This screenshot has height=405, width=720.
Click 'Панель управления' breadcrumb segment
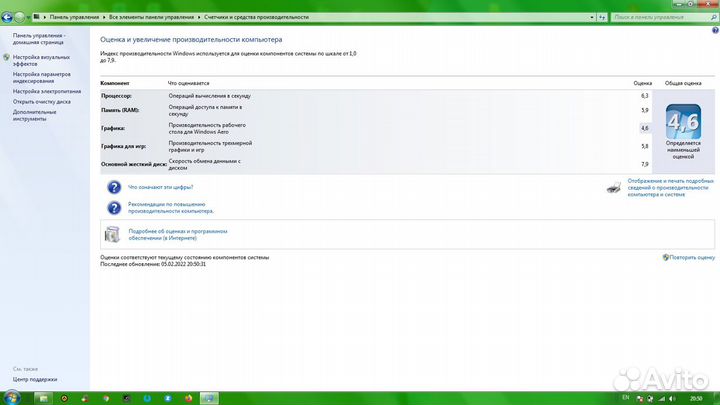(x=74, y=17)
